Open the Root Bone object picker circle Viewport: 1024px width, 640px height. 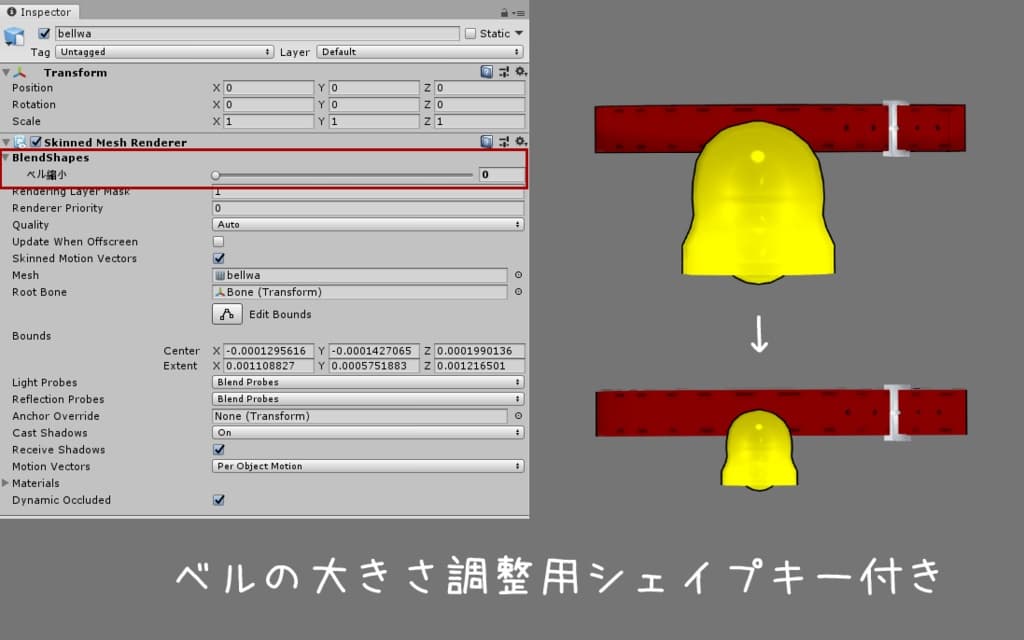[x=519, y=292]
